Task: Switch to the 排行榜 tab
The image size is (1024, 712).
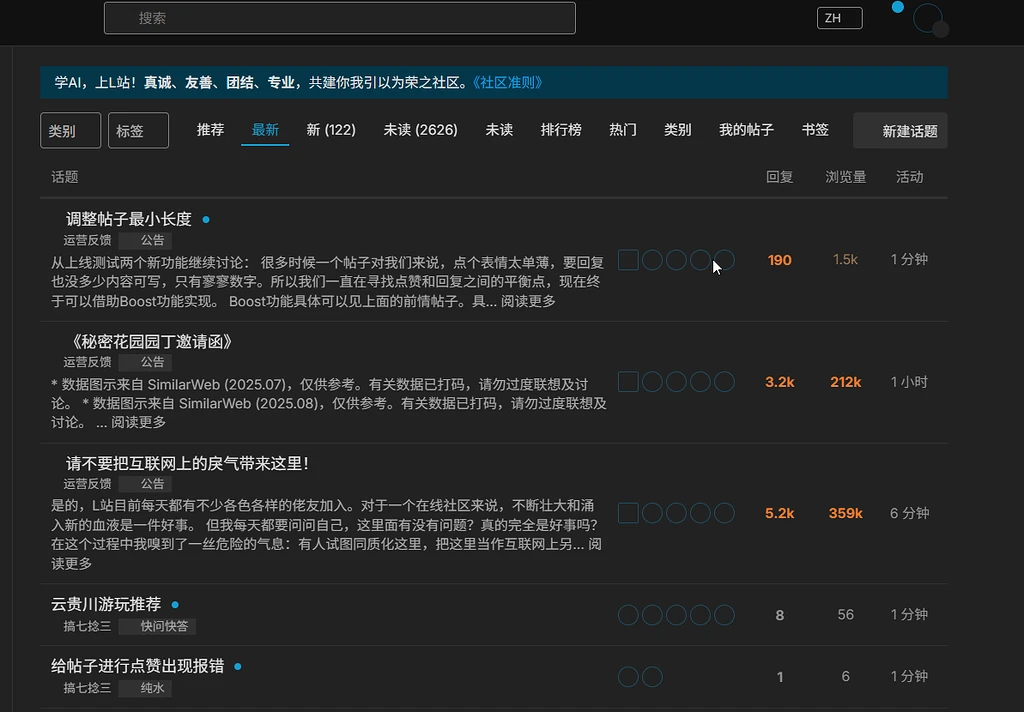Action: 561,130
